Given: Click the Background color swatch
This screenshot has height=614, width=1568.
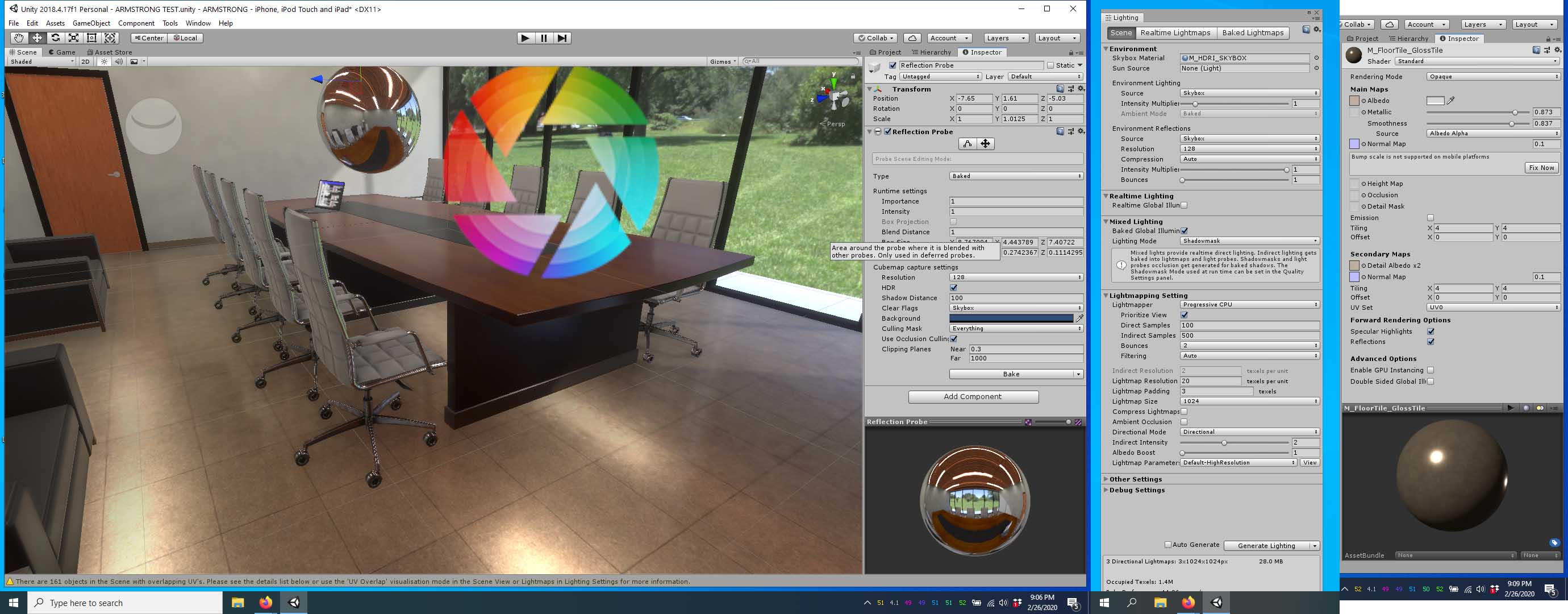Looking at the screenshot, I should click(x=1012, y=318).
